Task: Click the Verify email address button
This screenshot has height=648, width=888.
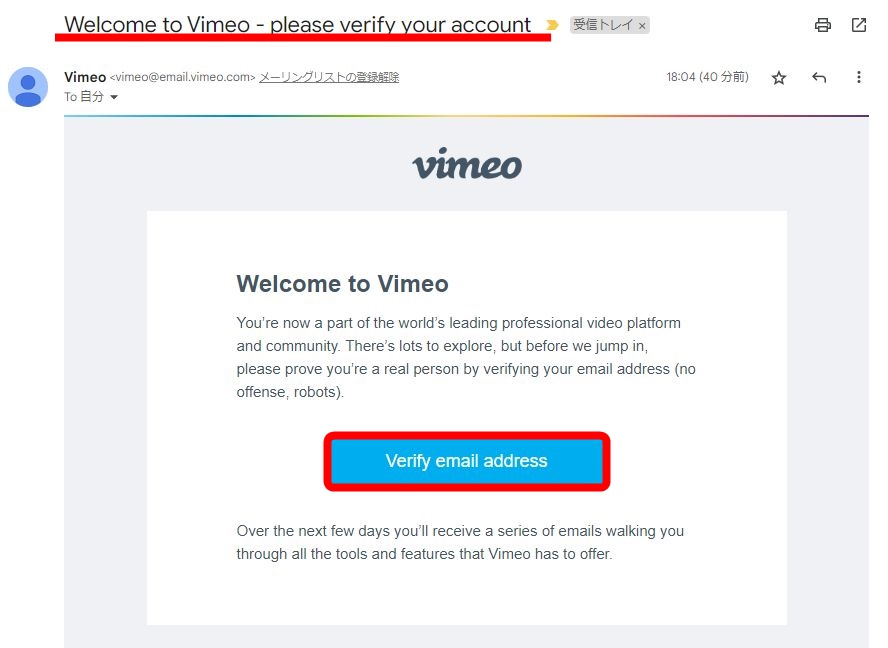Action: click(x=467, y=461)
